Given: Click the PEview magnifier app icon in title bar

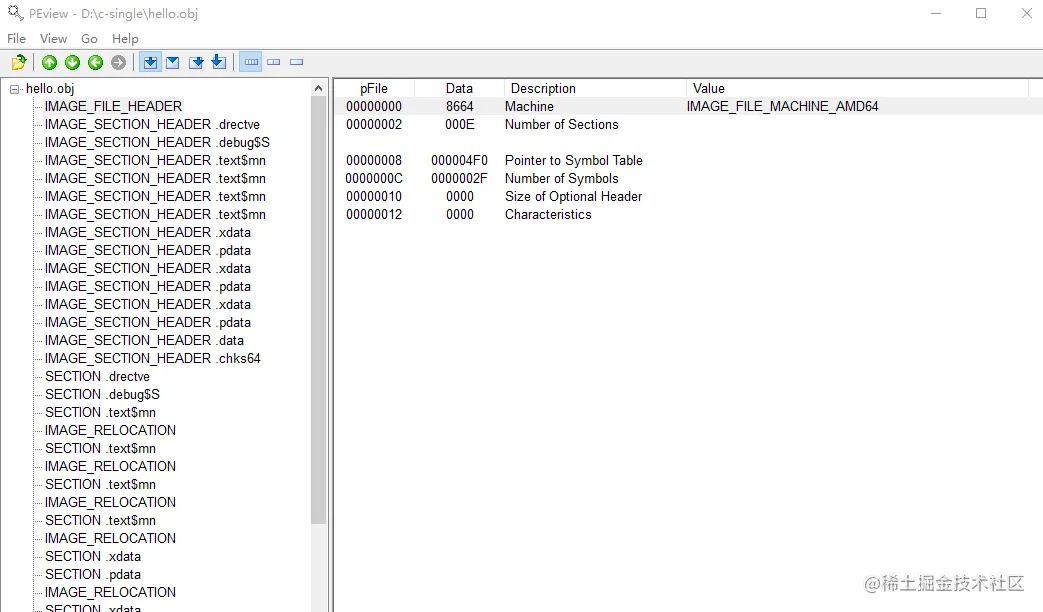Looking at the screenshot, I should [x=15, y=13].
